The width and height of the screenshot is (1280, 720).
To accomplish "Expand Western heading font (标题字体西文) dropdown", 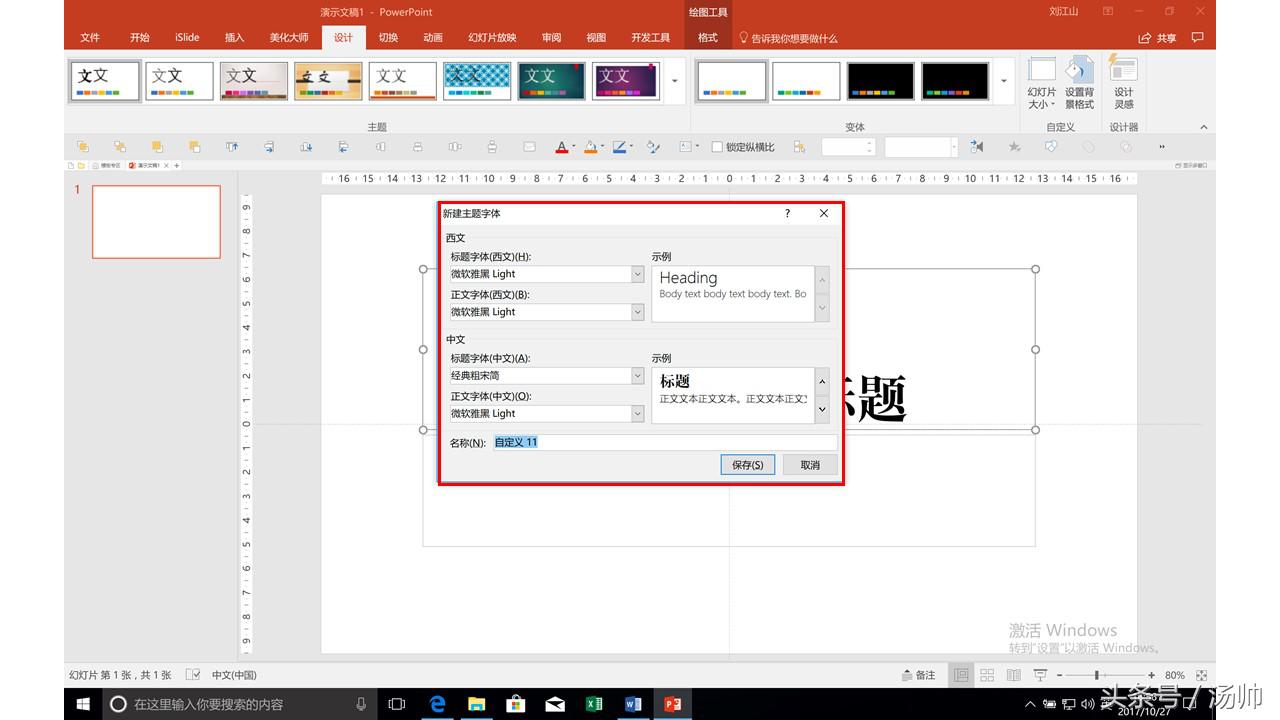I will click(x=637, y=274).
